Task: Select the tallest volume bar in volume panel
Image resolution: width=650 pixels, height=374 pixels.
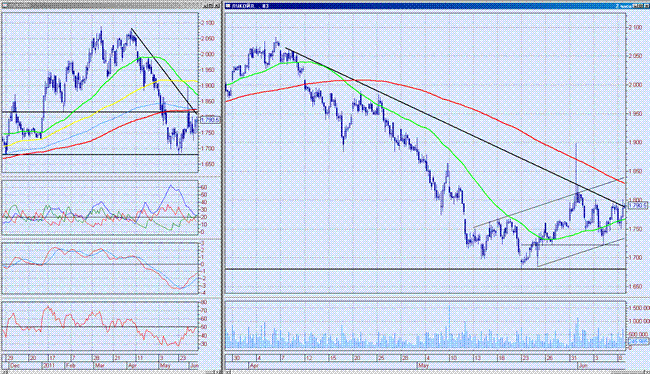Action: pos(449,326)
